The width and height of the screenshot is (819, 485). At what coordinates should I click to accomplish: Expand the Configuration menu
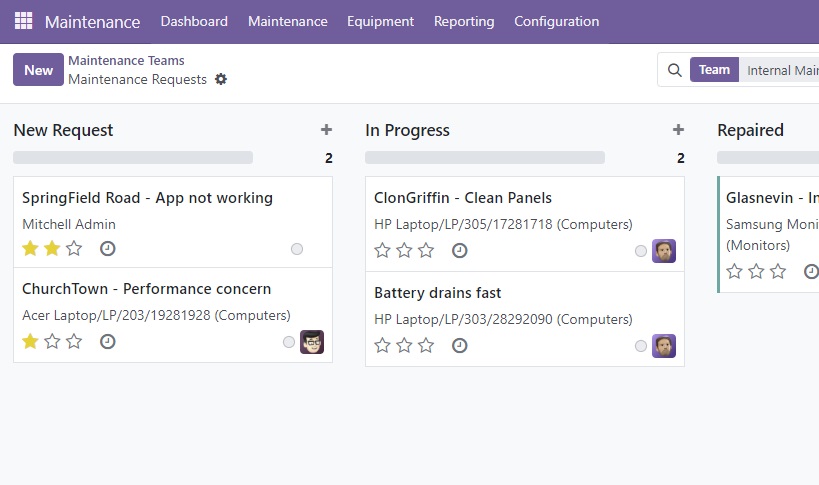[x=556, y=21]
